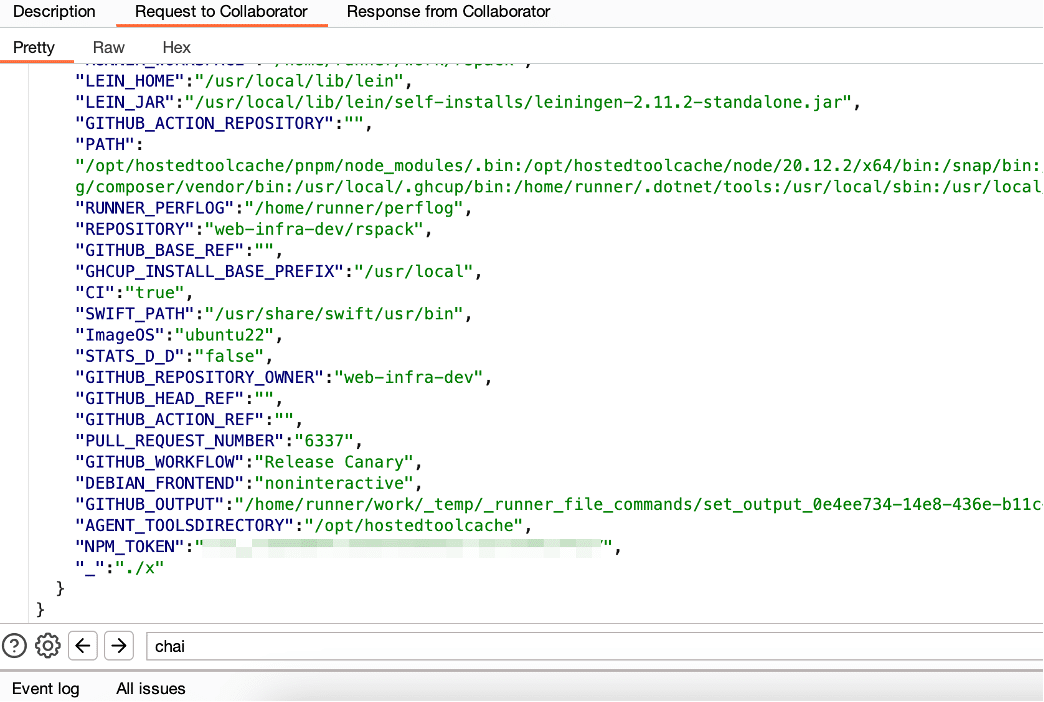
Task: Click the "true" value of CI
Action: pos(154,293)
